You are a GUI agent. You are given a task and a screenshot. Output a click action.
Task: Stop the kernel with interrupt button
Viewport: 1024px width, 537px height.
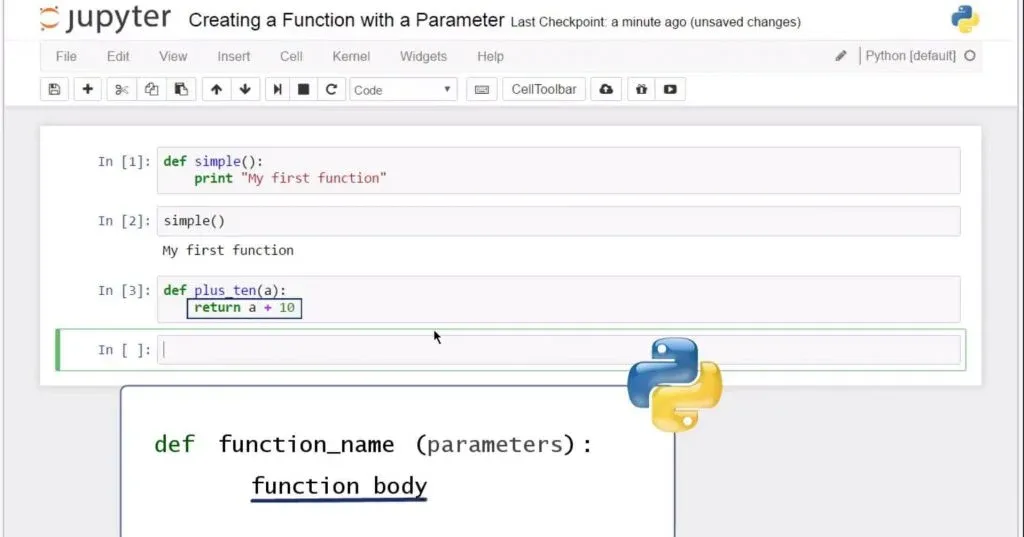pyautogui.click(x=304, y=89)
